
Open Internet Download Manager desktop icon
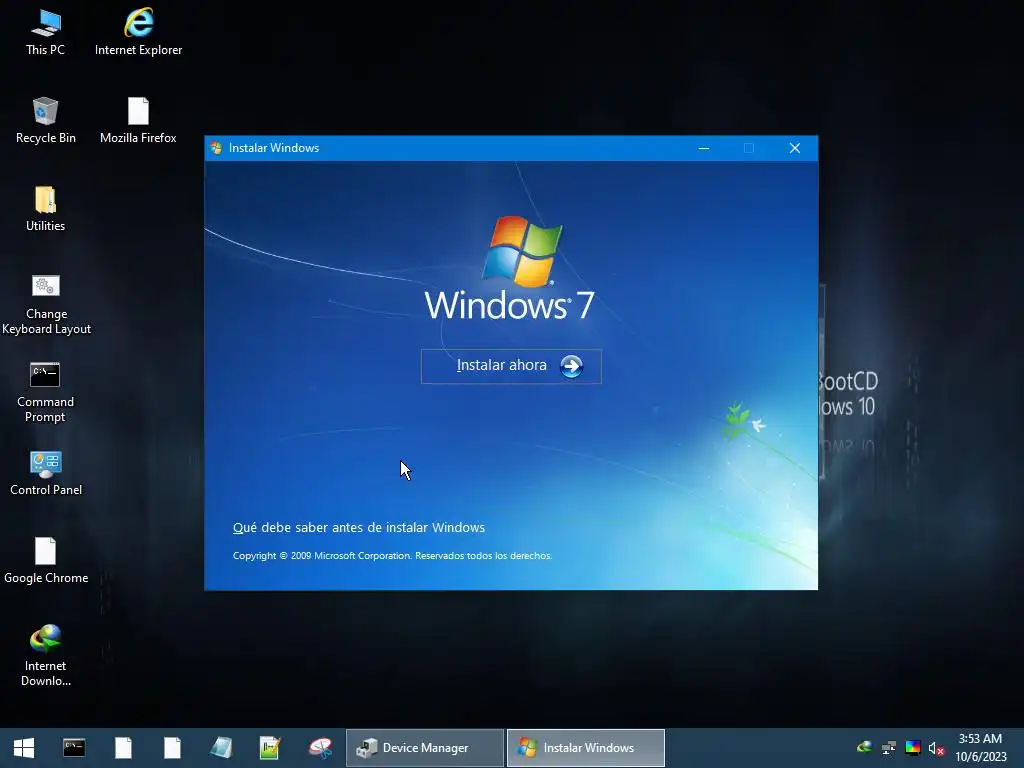click(46, 656)
